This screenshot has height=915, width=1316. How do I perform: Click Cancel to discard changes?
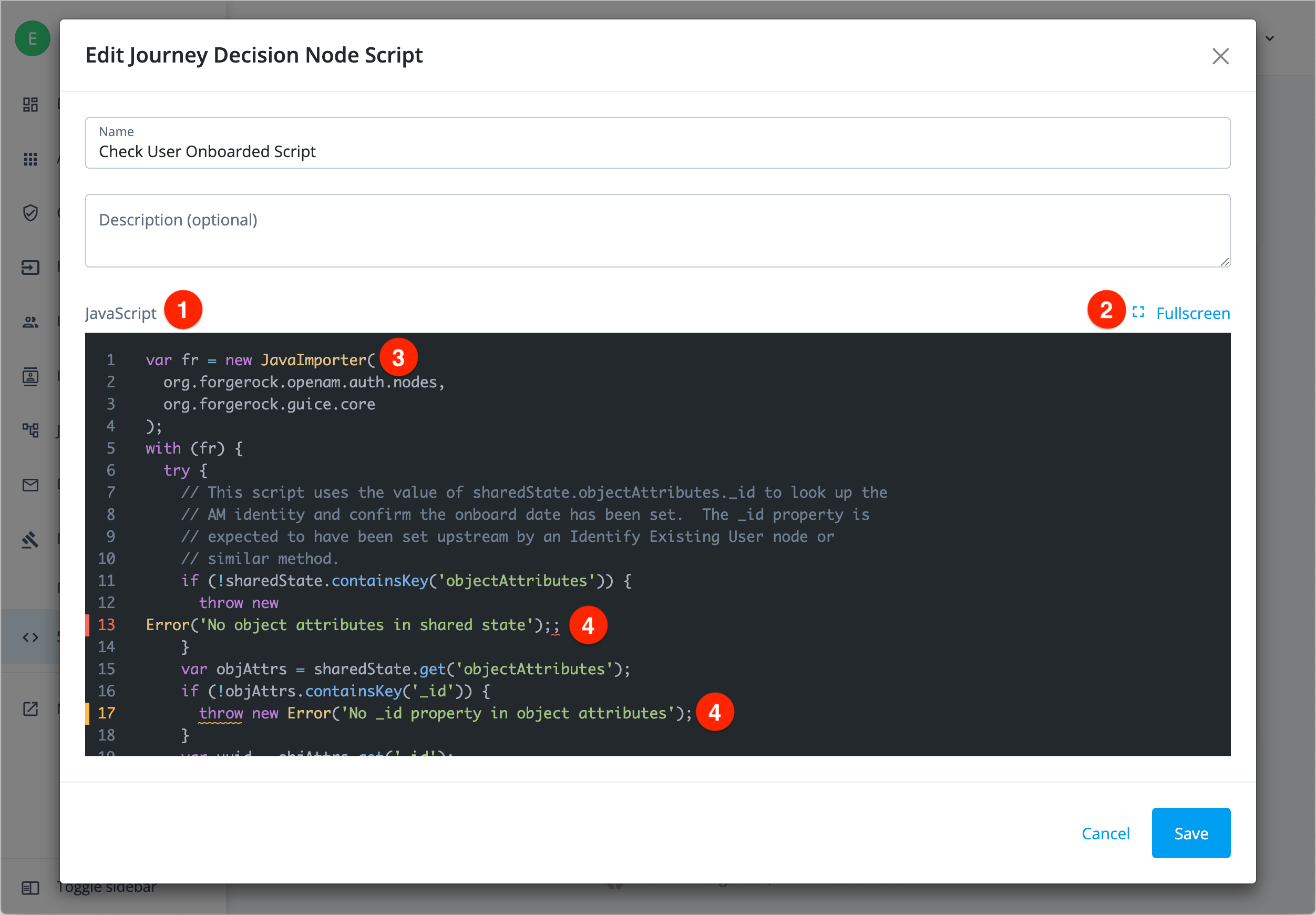(1106, 833)
